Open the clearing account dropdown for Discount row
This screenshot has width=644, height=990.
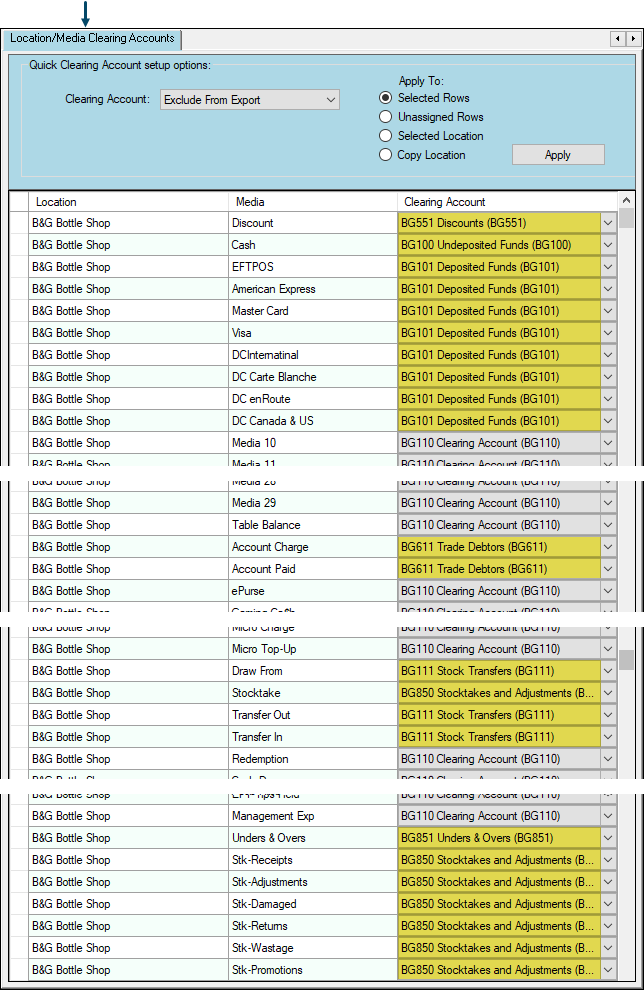608,223
